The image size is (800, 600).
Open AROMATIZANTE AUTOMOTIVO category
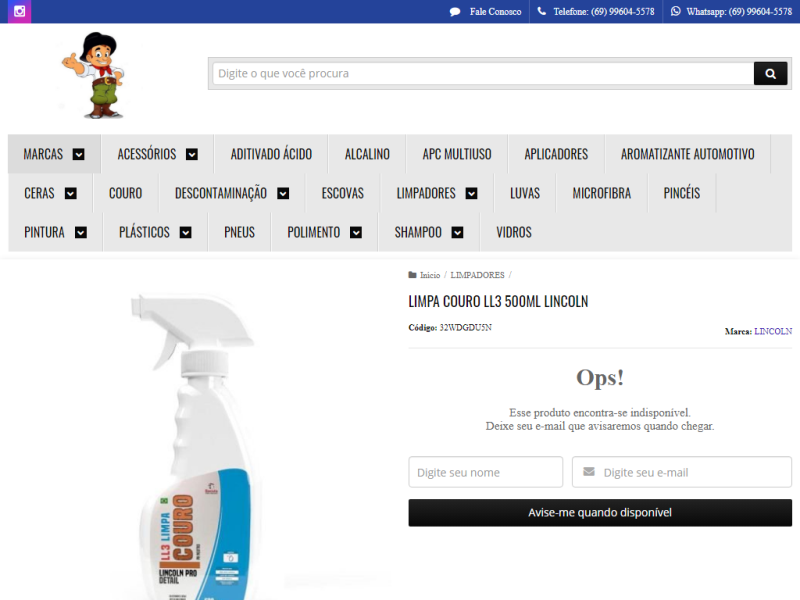(687, 154)
